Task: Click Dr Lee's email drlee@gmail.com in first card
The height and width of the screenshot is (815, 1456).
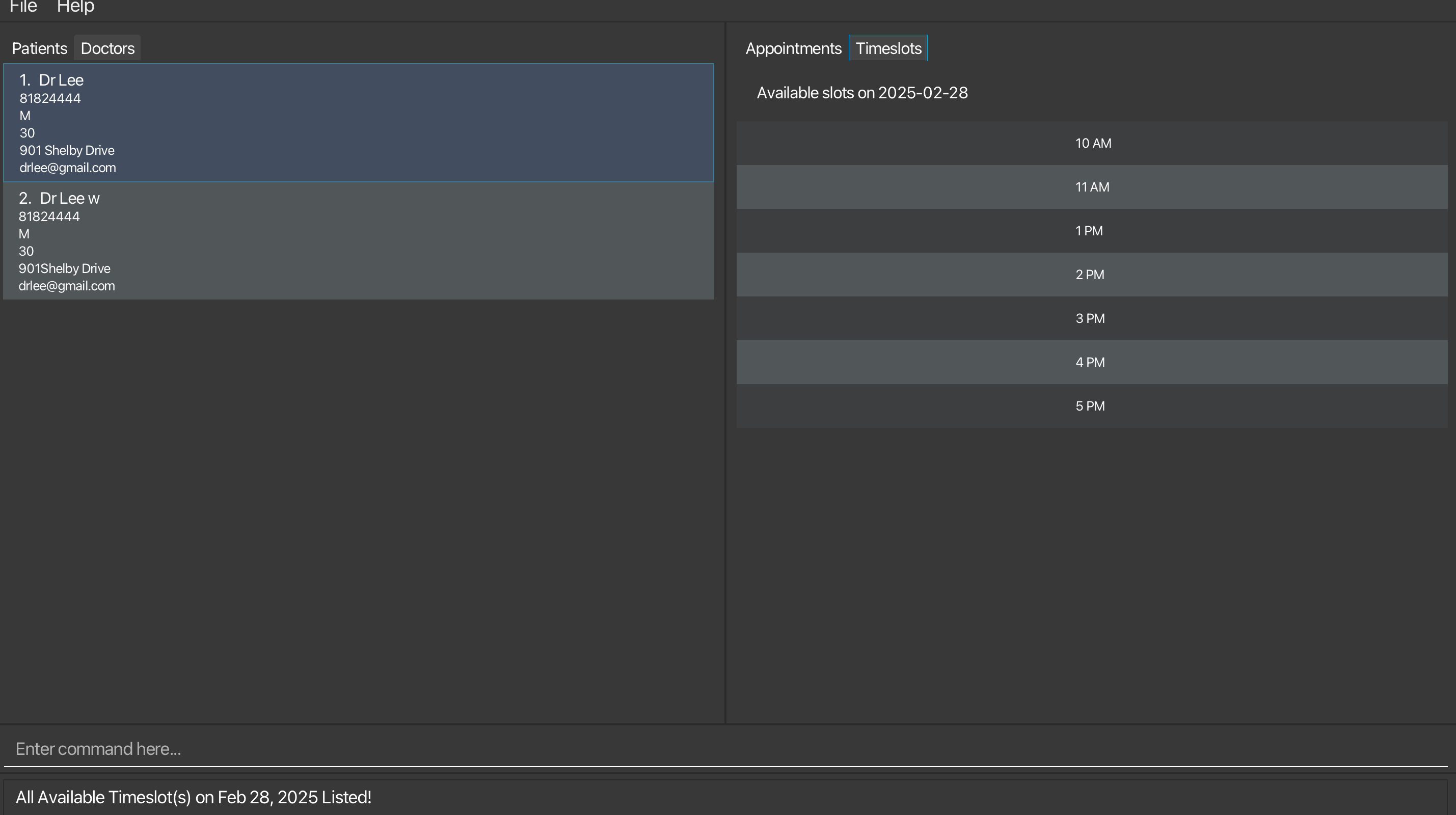Action: 68,168
